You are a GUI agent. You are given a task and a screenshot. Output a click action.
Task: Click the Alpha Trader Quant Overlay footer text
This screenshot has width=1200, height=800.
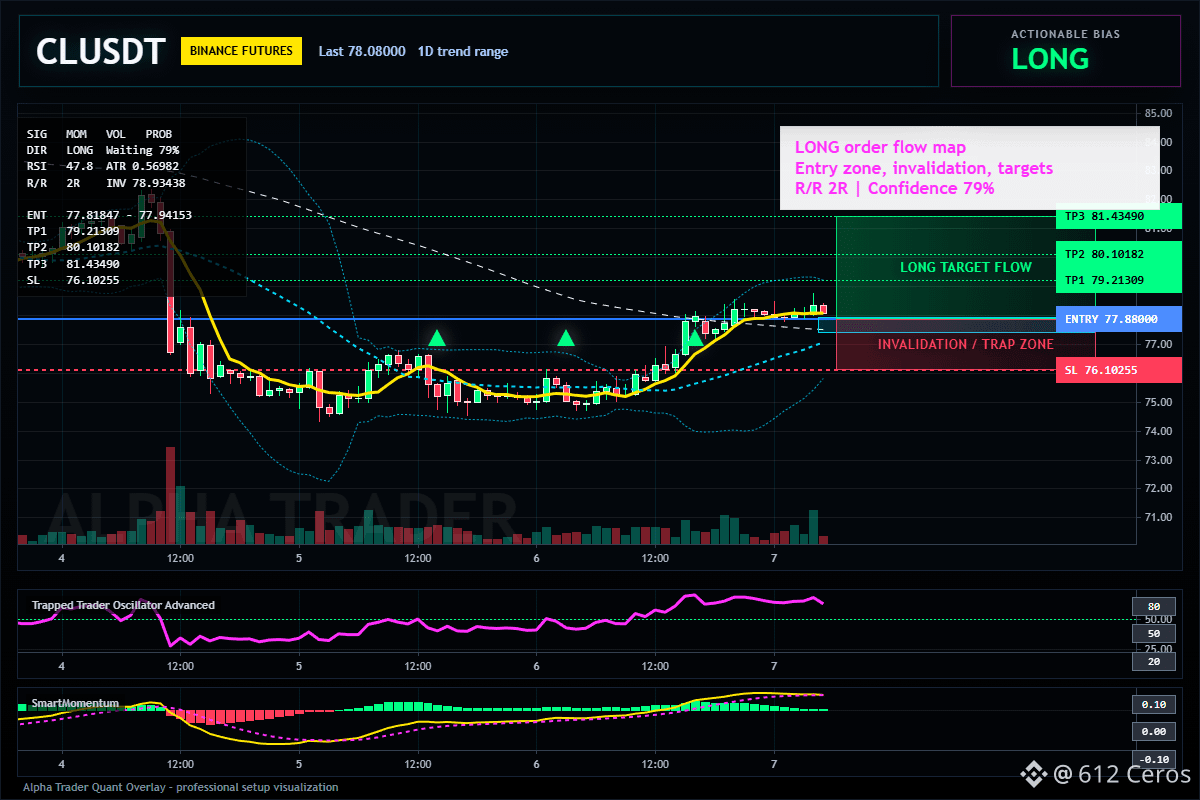coord(180,787)
